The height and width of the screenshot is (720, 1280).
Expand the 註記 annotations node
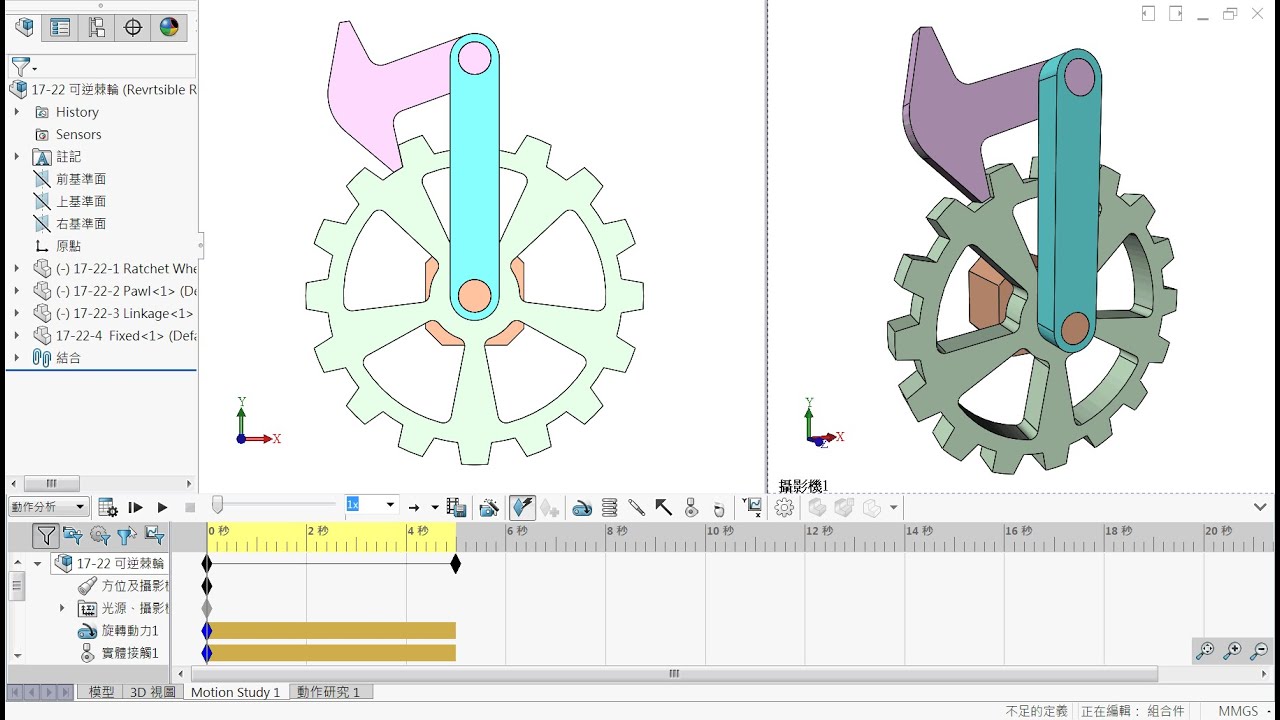(16, 156)
